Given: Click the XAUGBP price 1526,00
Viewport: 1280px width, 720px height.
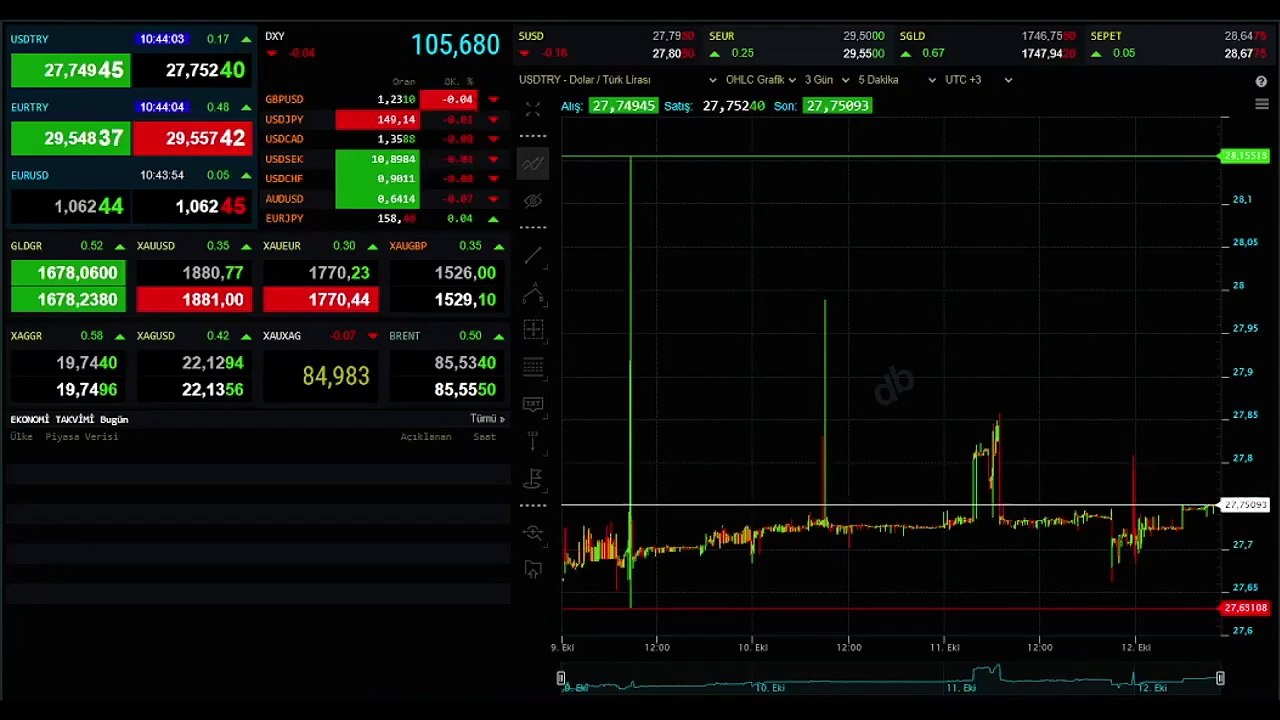Looking at the screenshot, I should [x=447, y=273].
